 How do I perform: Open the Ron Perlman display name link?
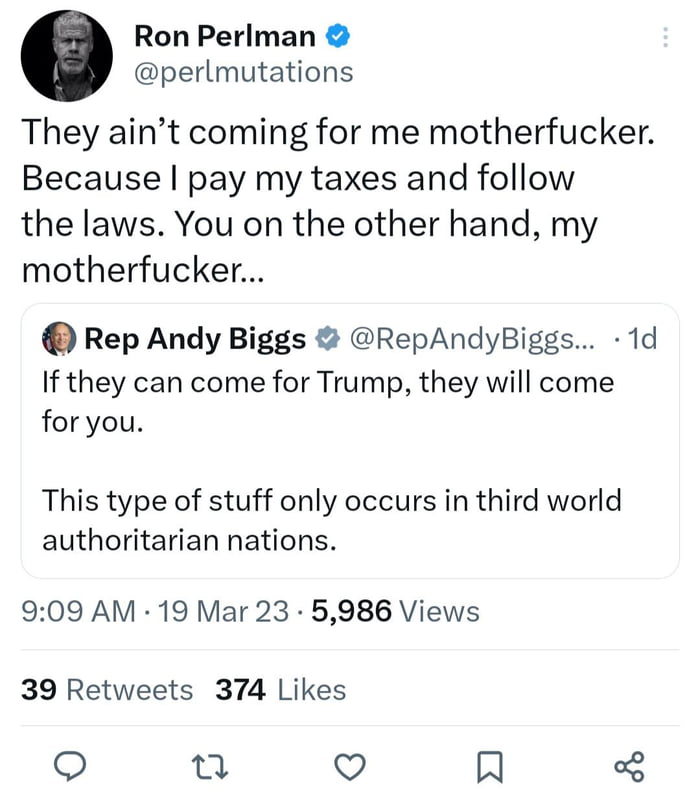pyautogui.click(x=224, y=37)
